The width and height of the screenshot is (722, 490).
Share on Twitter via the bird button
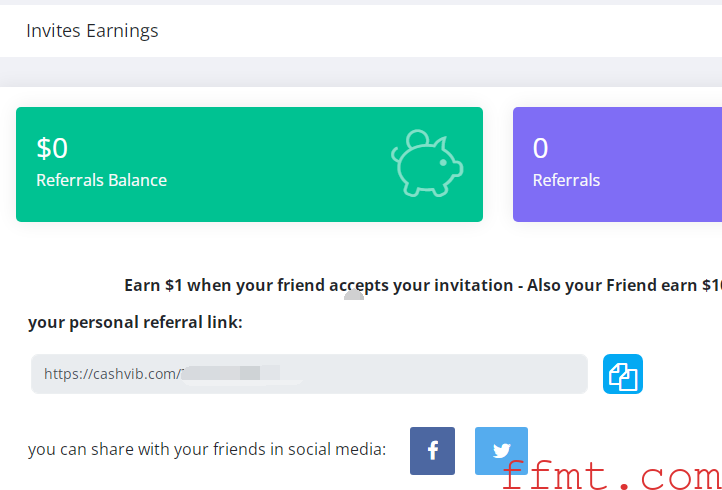tap(501, 450)
